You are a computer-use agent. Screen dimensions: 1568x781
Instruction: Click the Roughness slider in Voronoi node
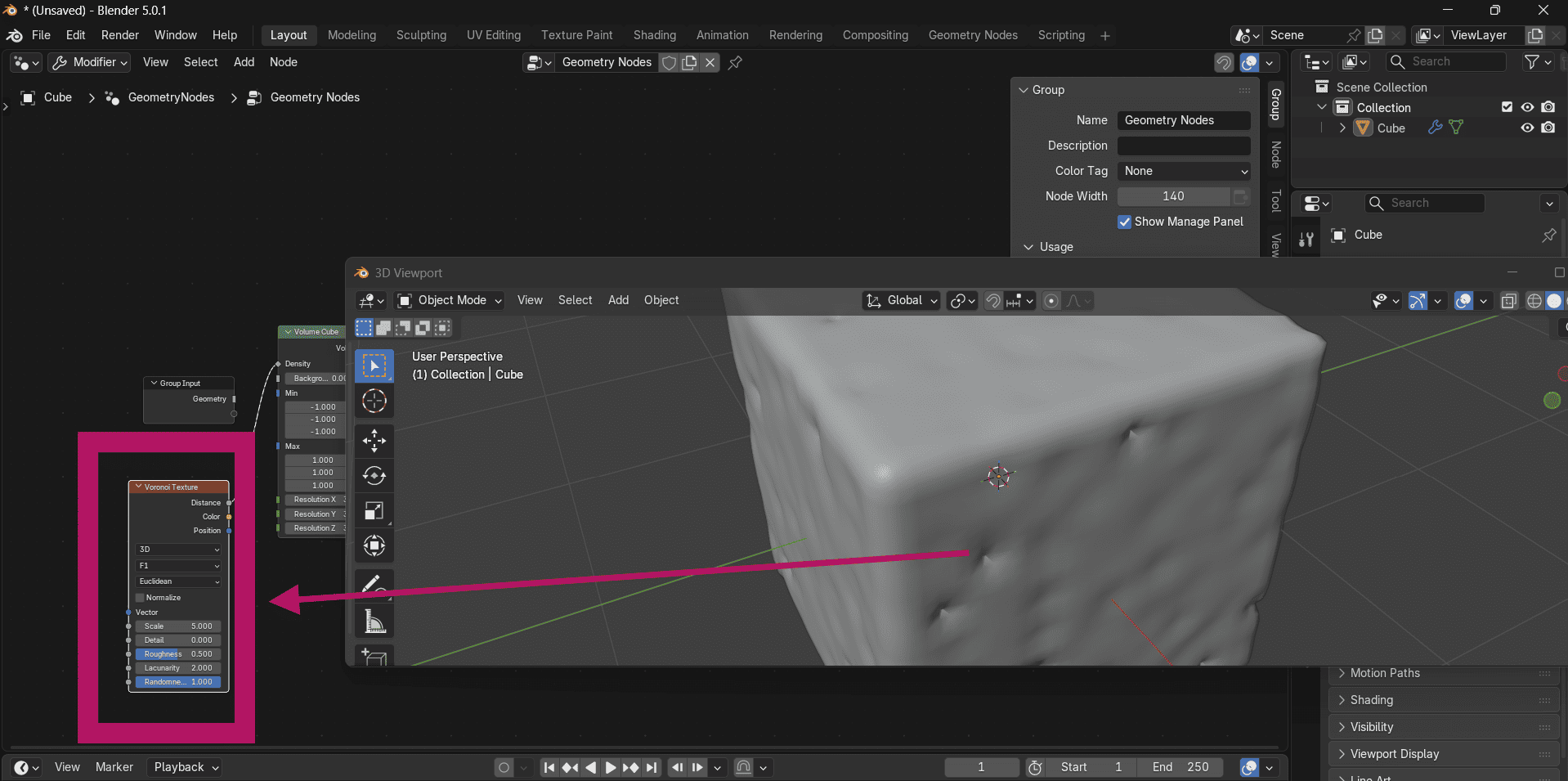(x=178, y=654)
